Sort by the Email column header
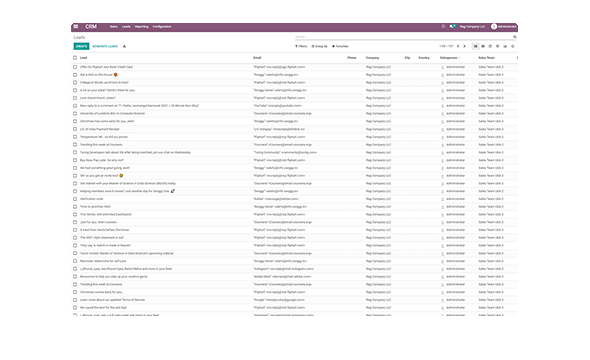The height and width of the screenshot is (360, 590). pyautogui.click(x=257, y=58)
